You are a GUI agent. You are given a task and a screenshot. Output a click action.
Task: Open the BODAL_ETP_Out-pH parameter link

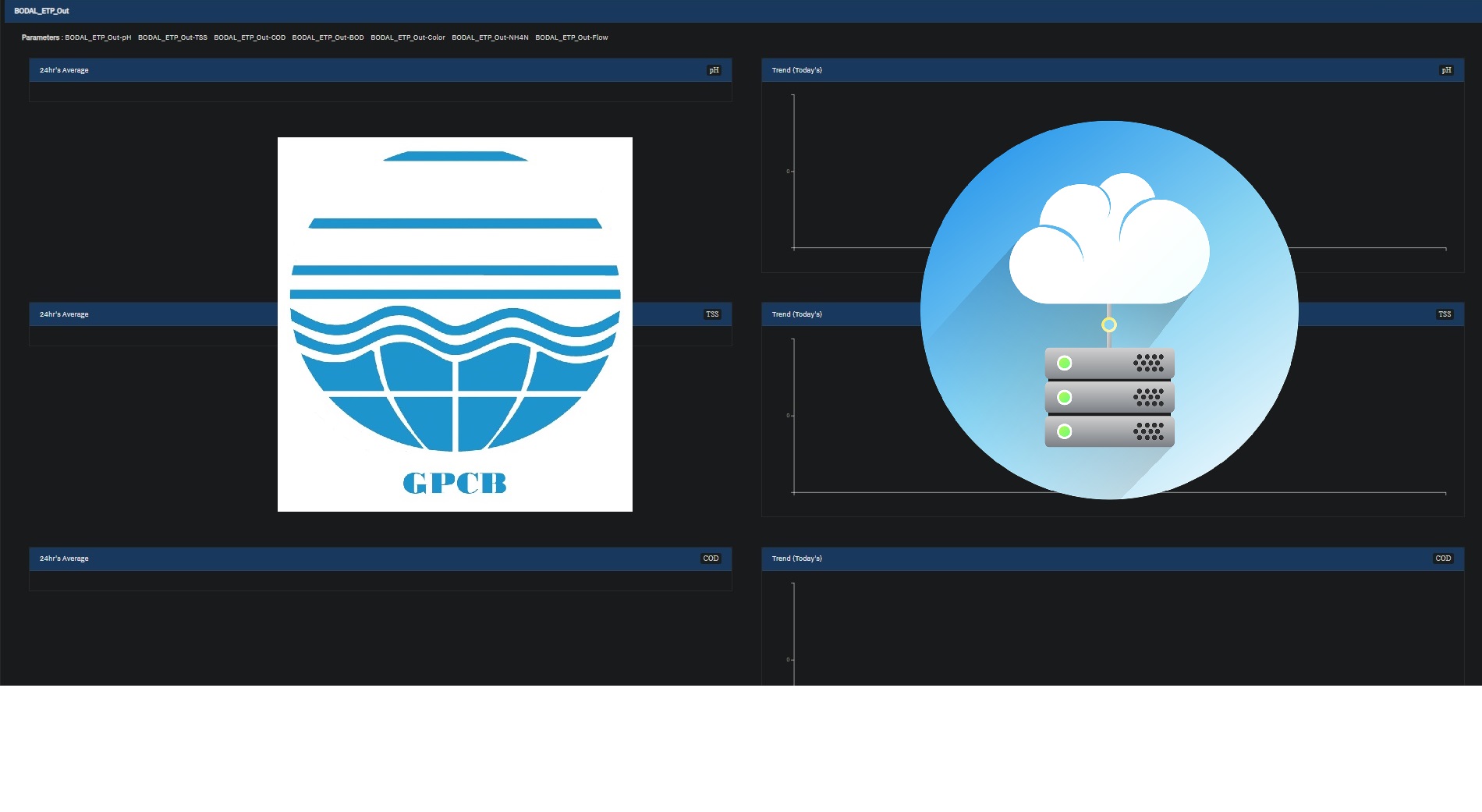[97, 37]
